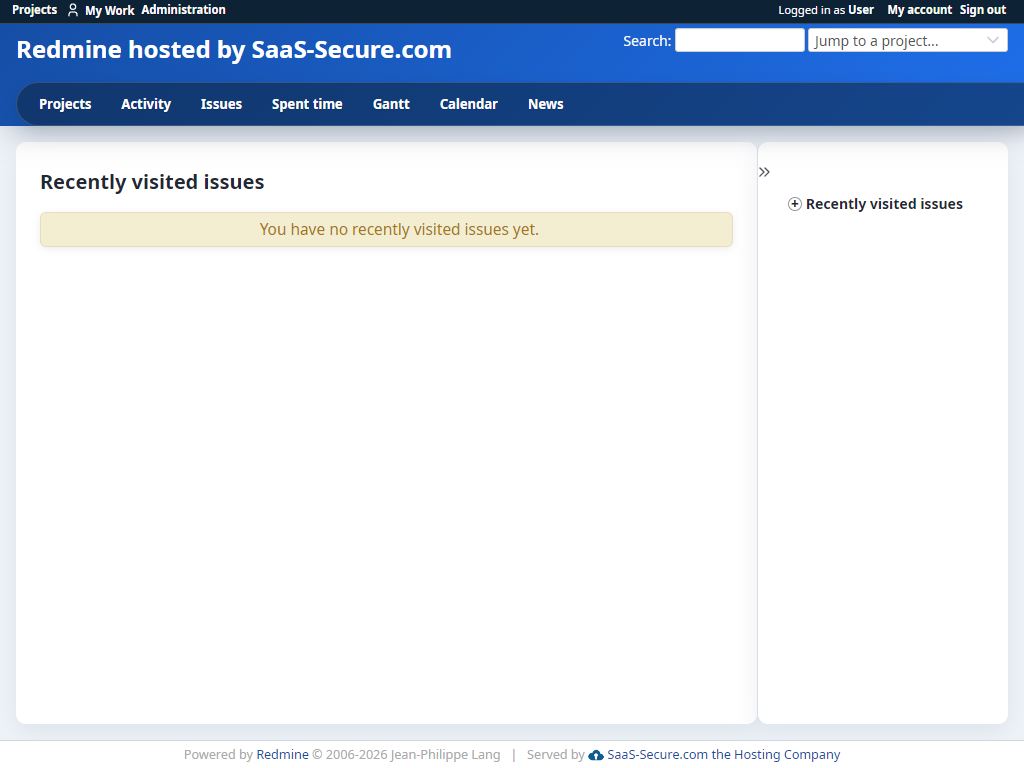Switch to the Projects tab in main navigation
Viewport: 1024px width, 768px height.
pos(65,104)
